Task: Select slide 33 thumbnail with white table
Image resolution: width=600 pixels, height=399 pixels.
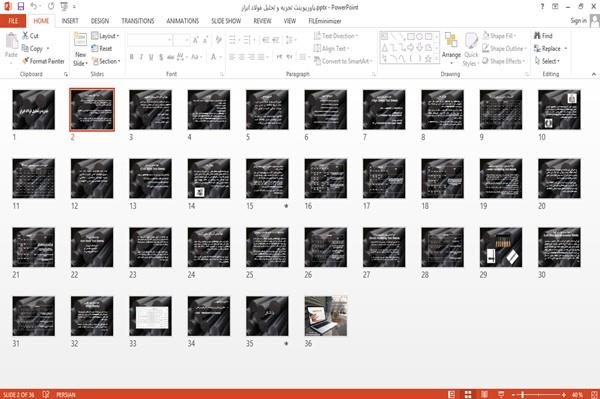Action: tap(150, 316)
